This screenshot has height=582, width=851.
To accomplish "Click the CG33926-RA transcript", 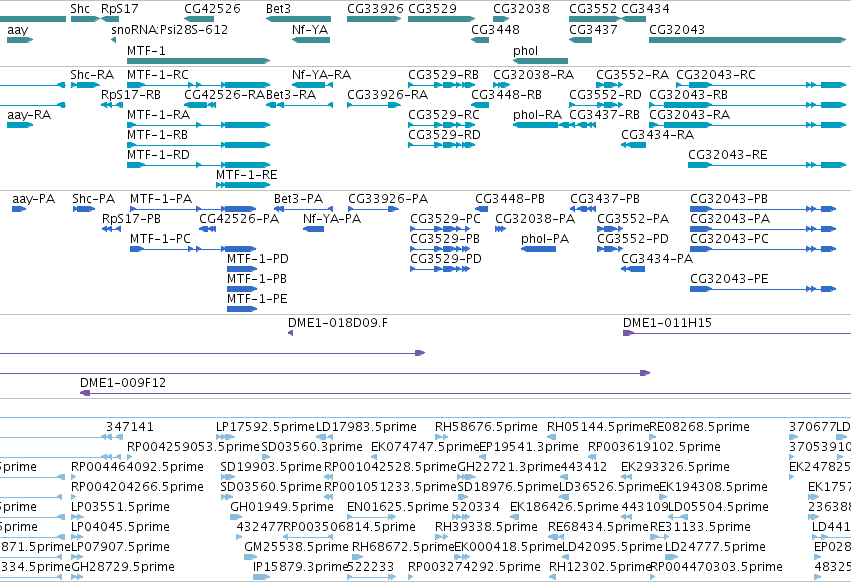I will (374, 105).
